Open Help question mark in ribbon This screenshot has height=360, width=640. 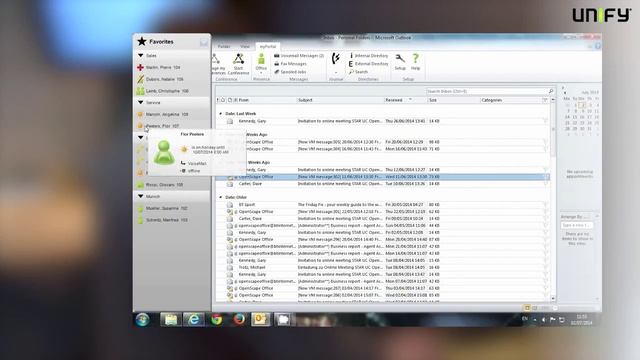[x=416, y=62]
